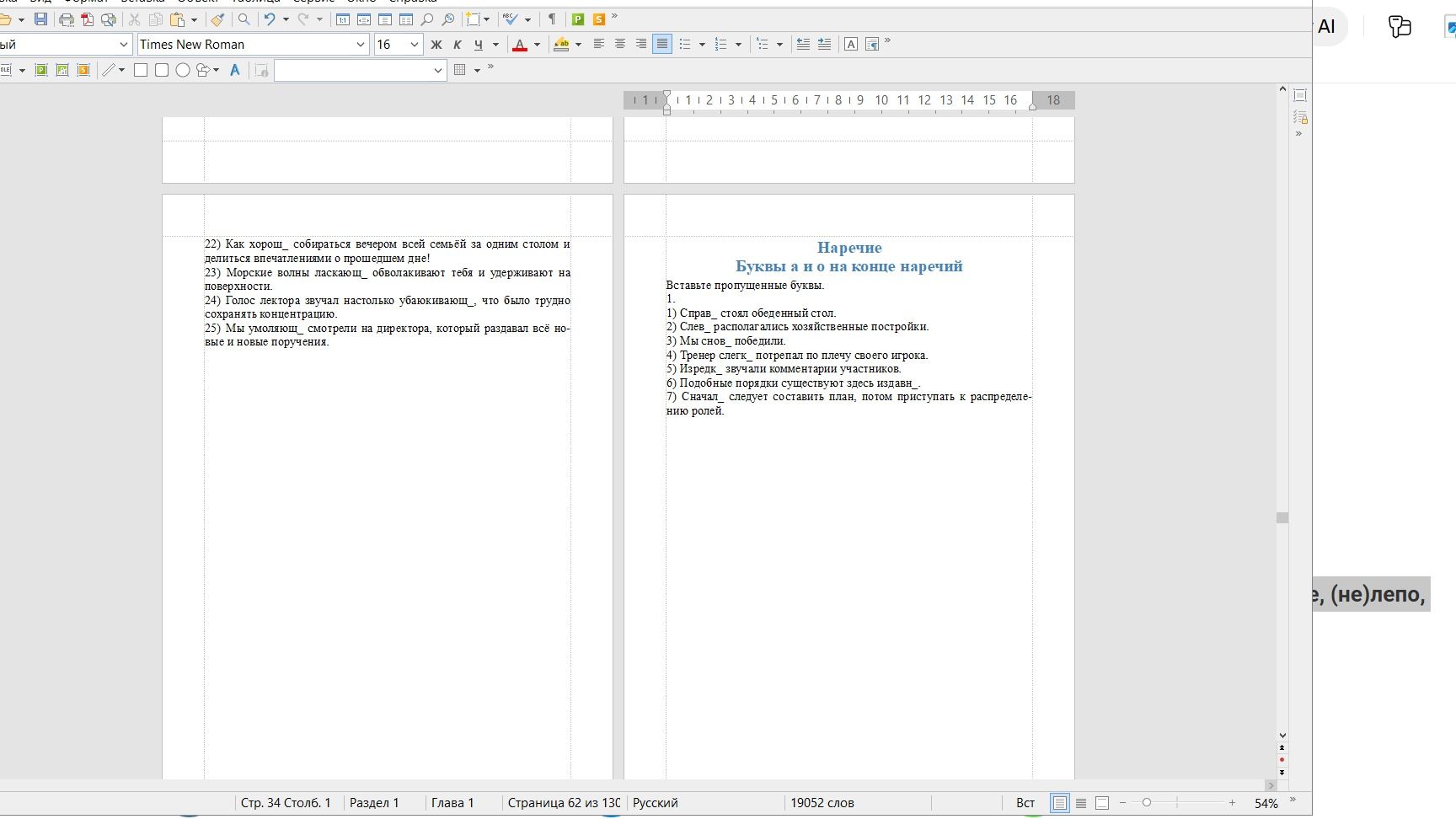
Task: Click the vertical scrollbar down arrow
Action: (1282, 736)
